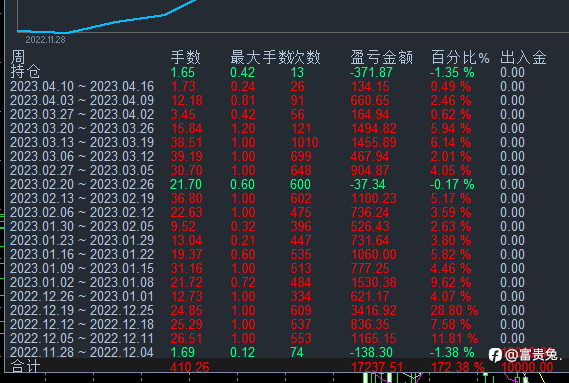Select week row 2022.11.28 ~ 2022.12.04
The image size is (569, 383).
coord(82,352)
